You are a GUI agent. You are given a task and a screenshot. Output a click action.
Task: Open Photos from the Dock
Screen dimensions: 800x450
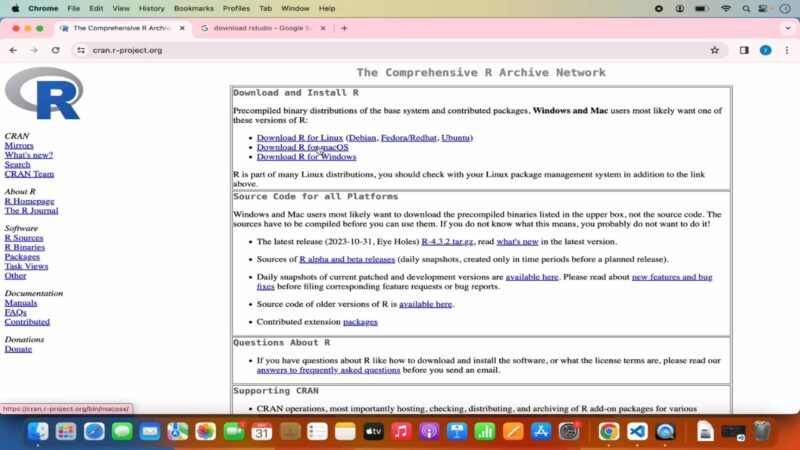(x=206, y=431)
